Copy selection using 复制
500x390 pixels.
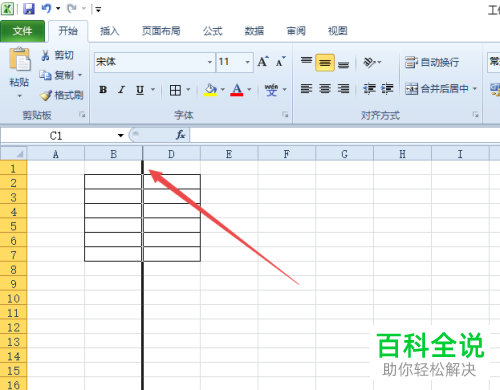click(x=56, y=75)
